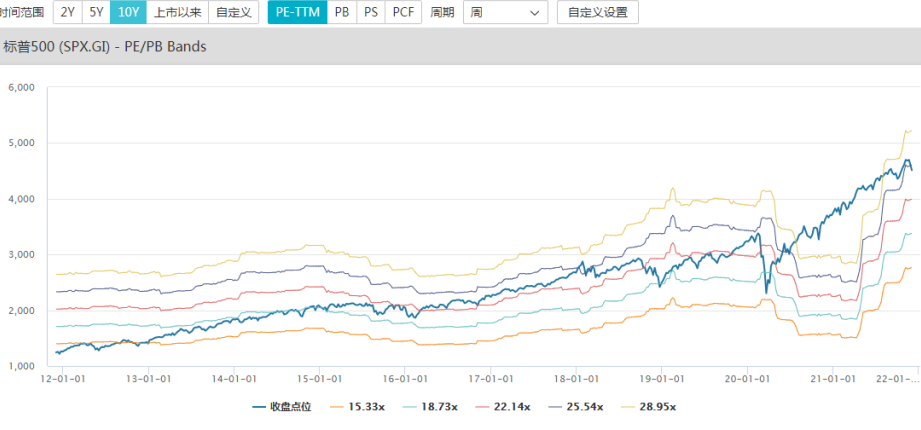The width and height of the screenshot is (921, 430).
Task: Toggle 18.73x band in legend
Action: point(431,407)
